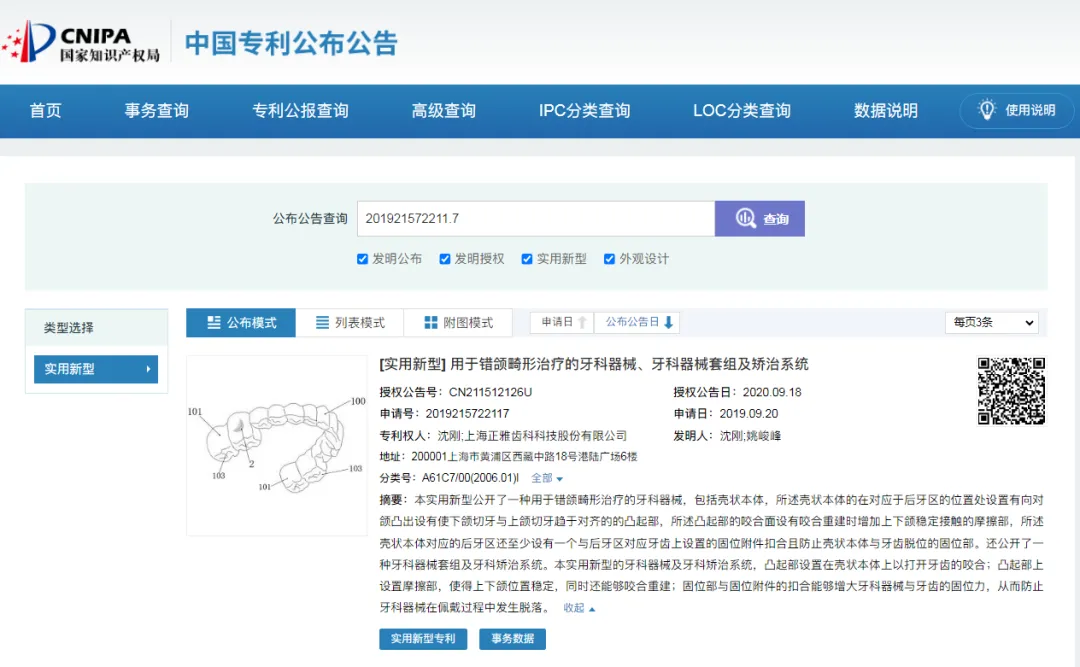Switch to 附图模式 tab
This screenshot has height=667, width=1080.
pos(459,322)
